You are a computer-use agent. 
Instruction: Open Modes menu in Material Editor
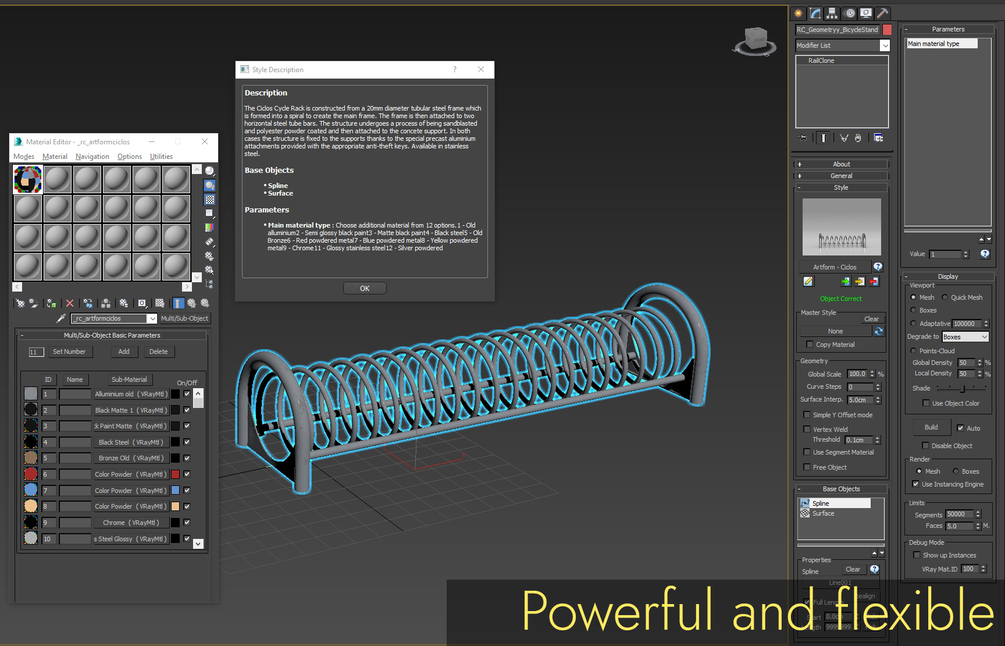coord(24,156)
